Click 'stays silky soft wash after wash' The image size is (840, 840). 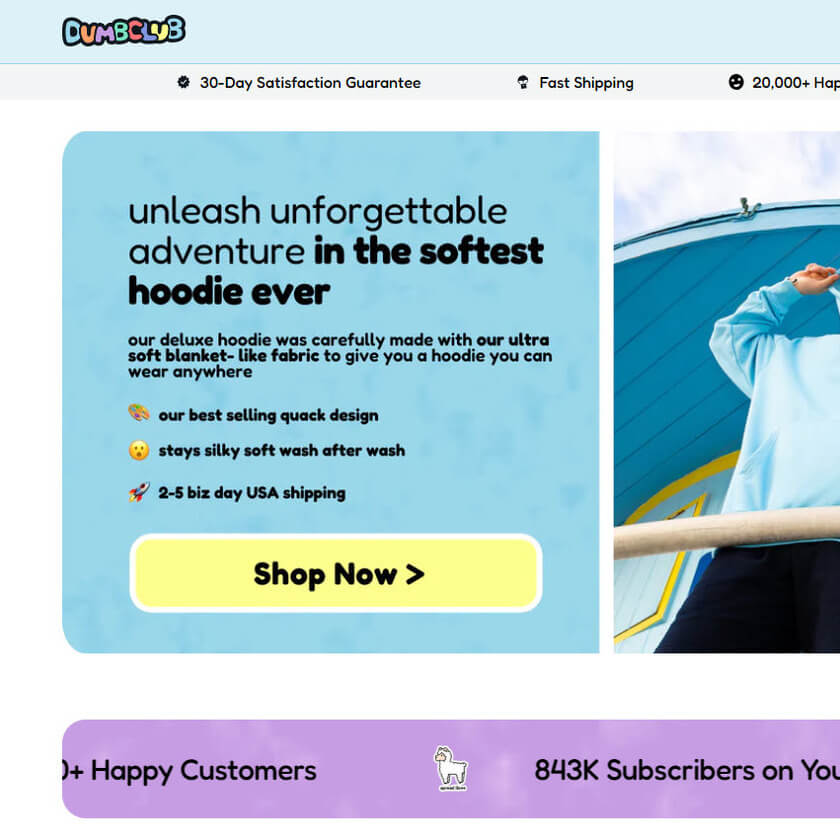[282, 451]
